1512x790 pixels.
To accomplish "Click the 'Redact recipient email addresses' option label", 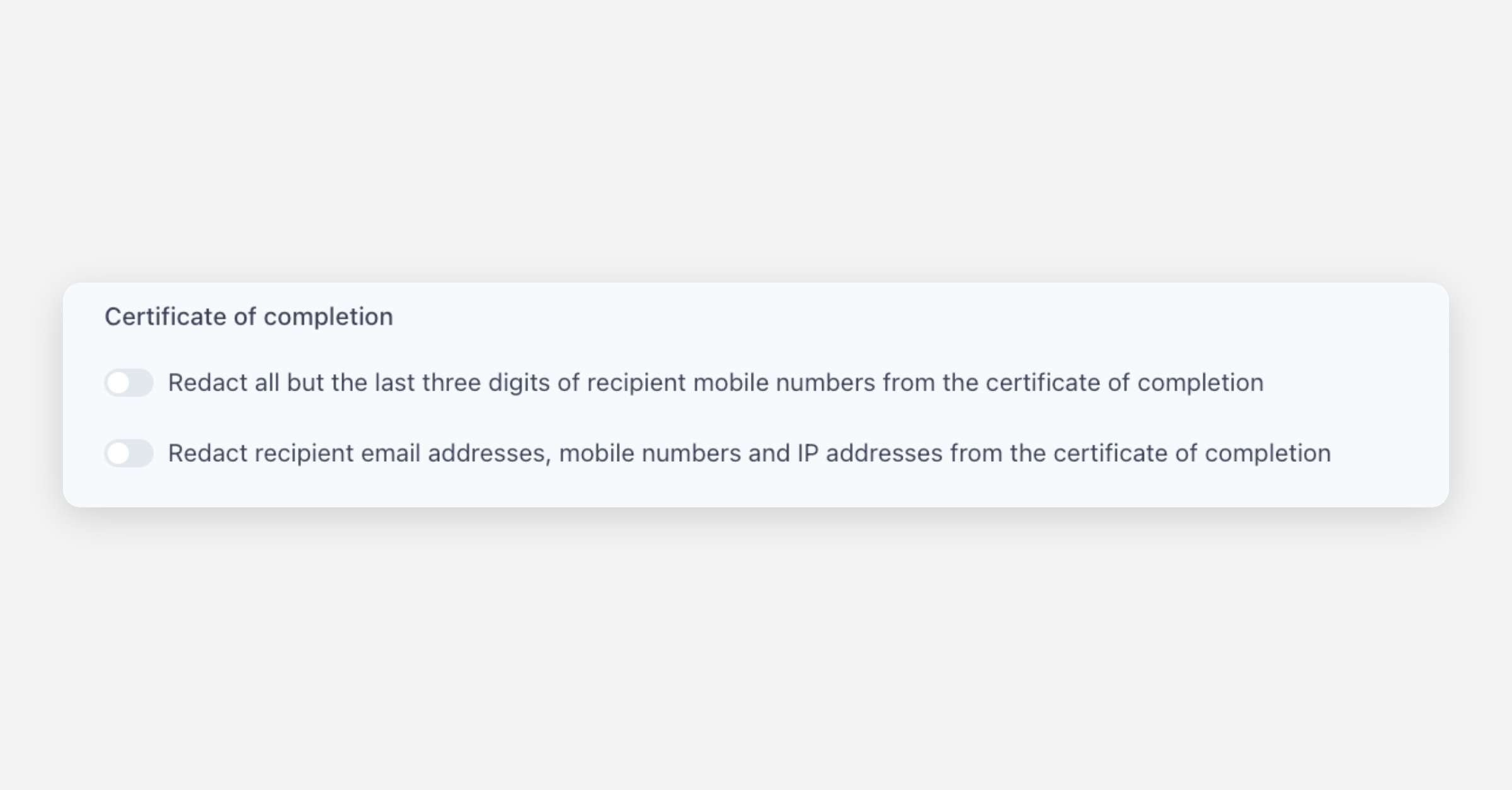I will click(749, 454).
